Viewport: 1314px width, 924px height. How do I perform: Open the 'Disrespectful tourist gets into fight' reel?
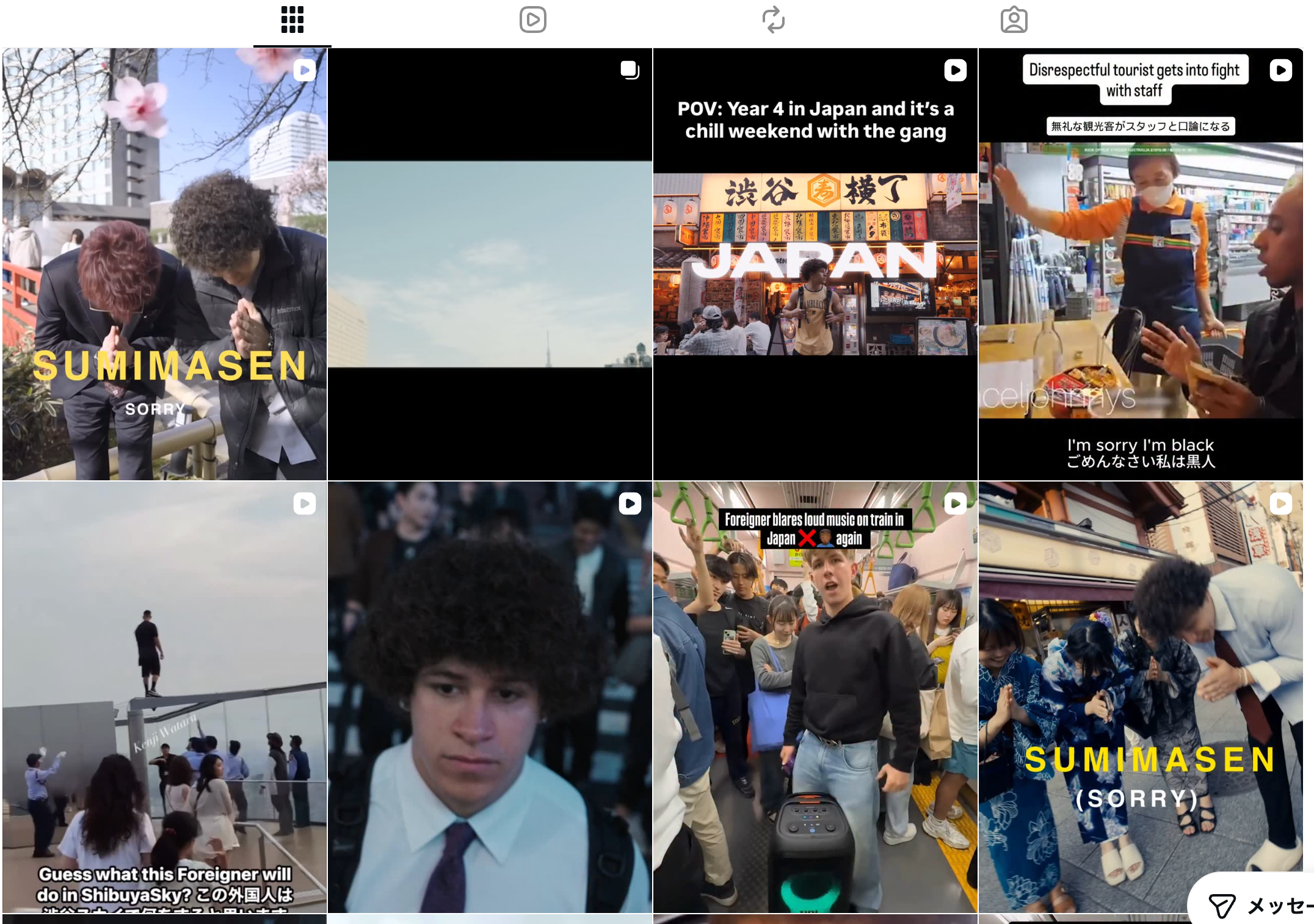coord(1141,264)
